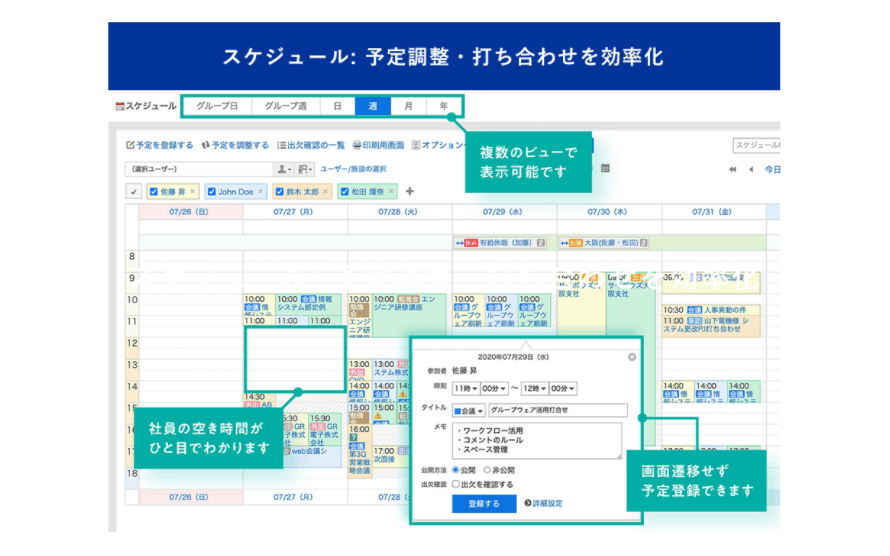The height and width of the screenshot is (556, 890).
Task: Remove 松田 環奈 chip with its x
Action: 391,192
